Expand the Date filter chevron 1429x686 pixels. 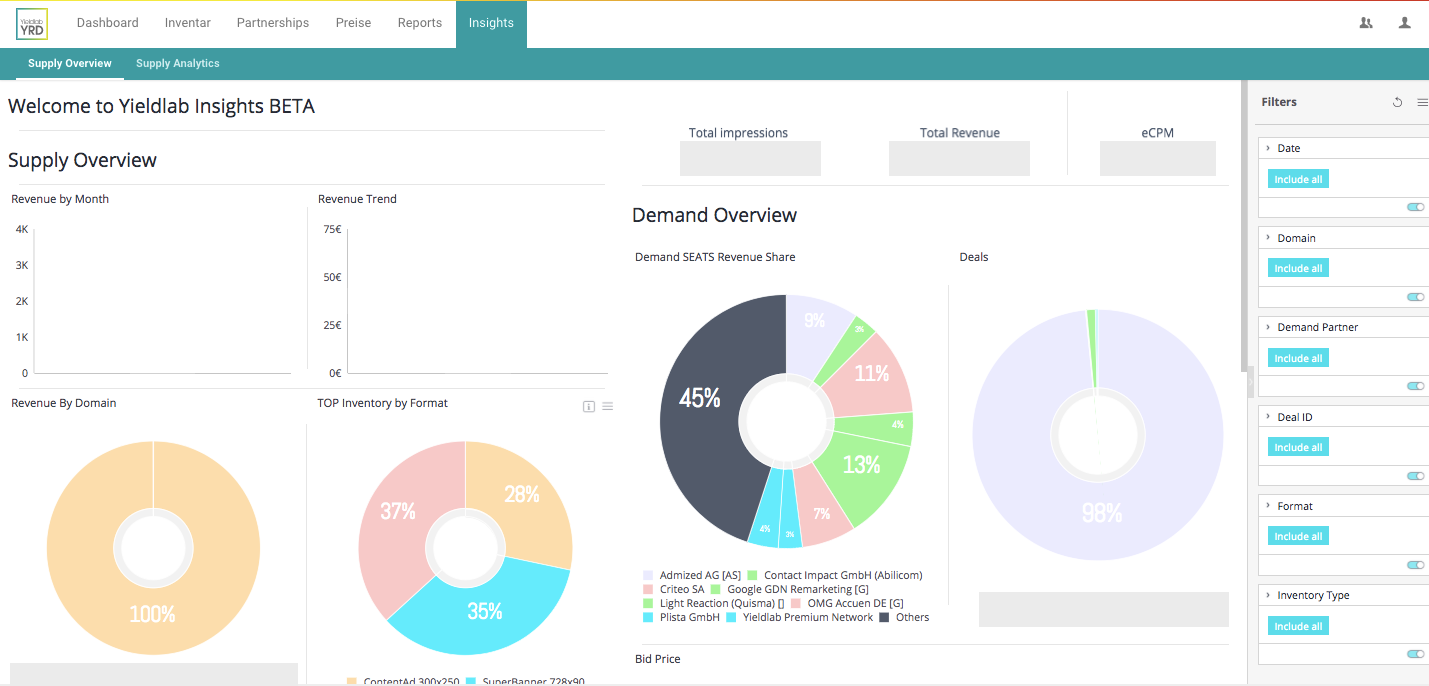[1268, 148]
